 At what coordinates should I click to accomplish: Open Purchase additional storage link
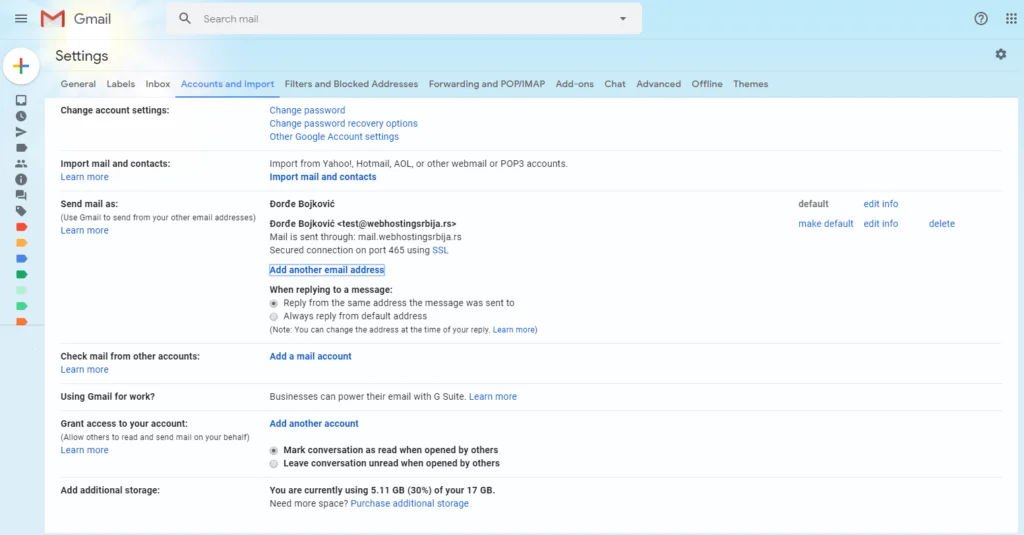click(409, 504)
